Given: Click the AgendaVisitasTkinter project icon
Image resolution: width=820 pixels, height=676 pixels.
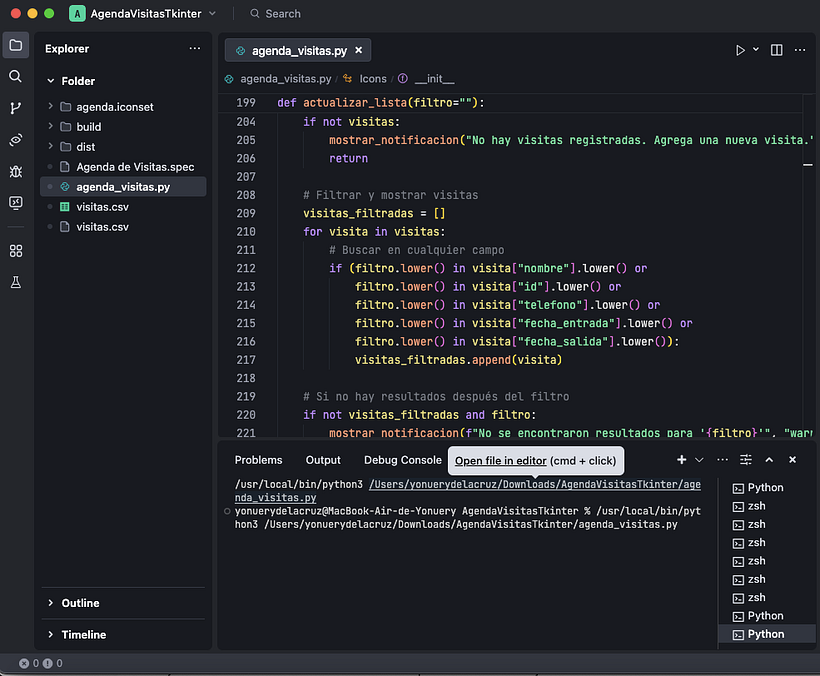Looking at the screenshot, I should pos(77,14).
